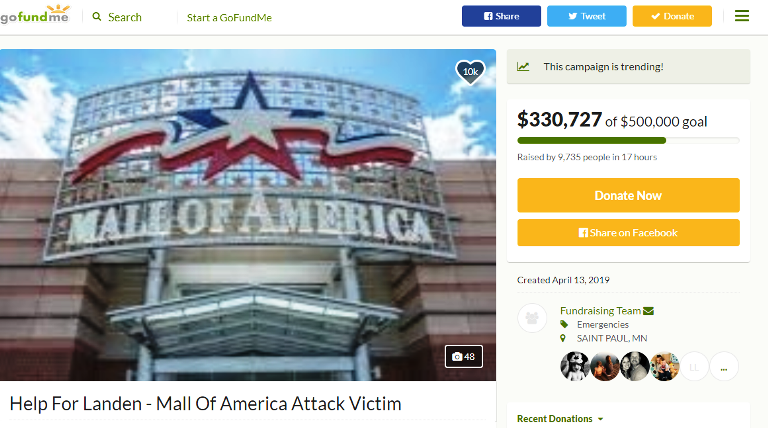This screenshot has height=428, width=768.
Task: Click the SAINT PAUL location pin icon
Action: point(563,338)
